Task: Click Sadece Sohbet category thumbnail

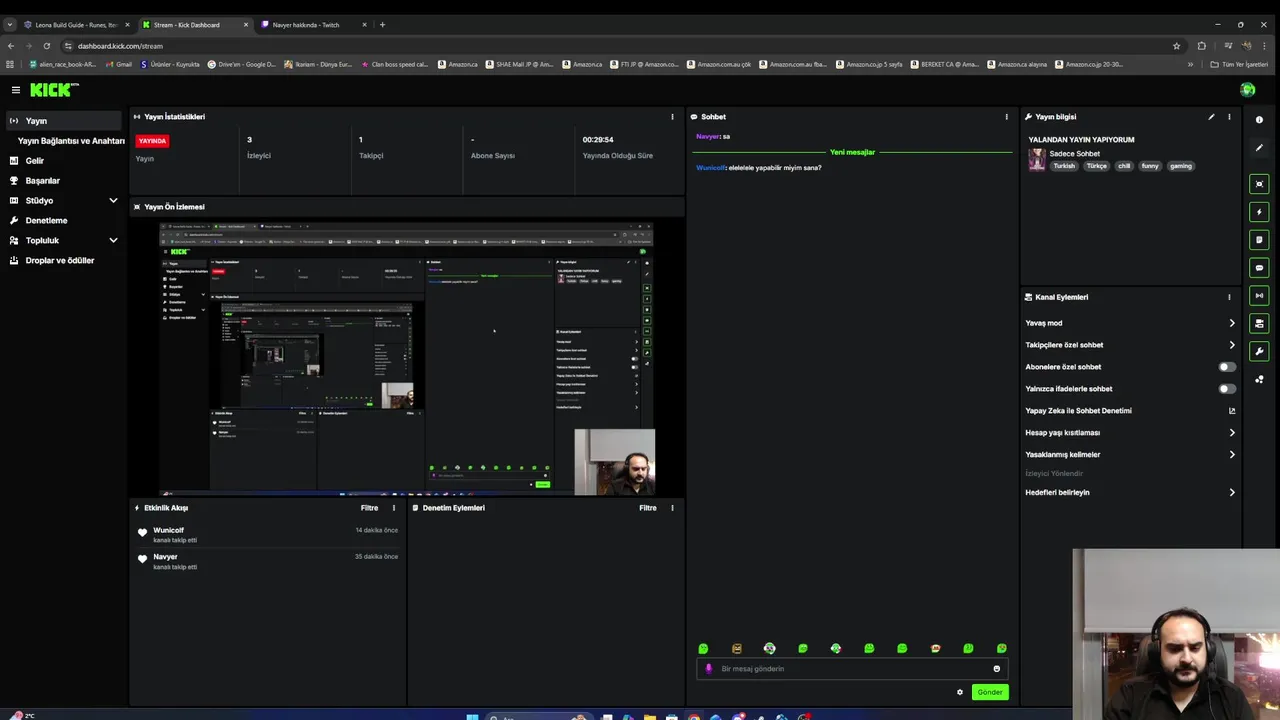Action: point(1037,159)
